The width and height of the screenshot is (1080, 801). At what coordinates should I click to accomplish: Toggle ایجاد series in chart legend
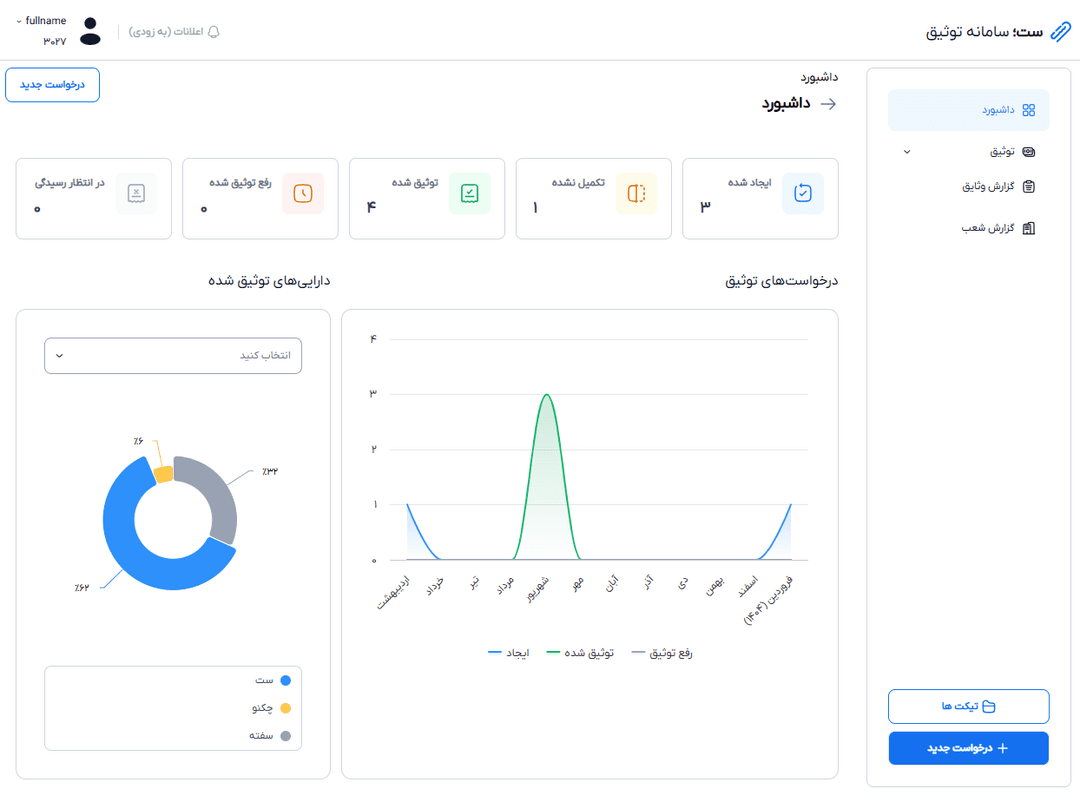point(508,653)
